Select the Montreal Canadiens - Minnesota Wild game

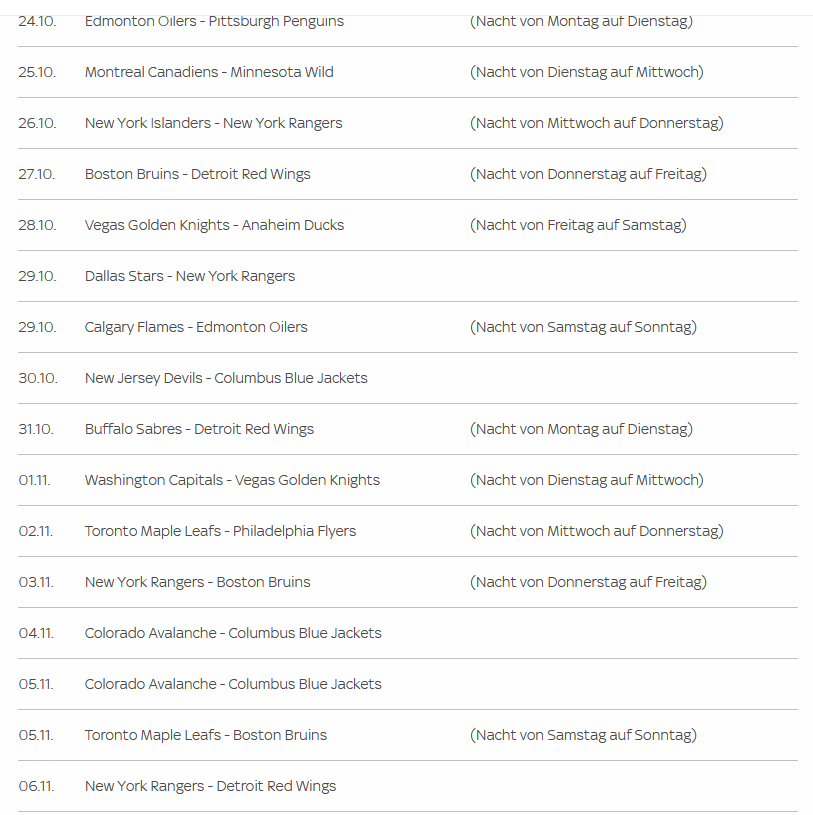tap(209, 72)
